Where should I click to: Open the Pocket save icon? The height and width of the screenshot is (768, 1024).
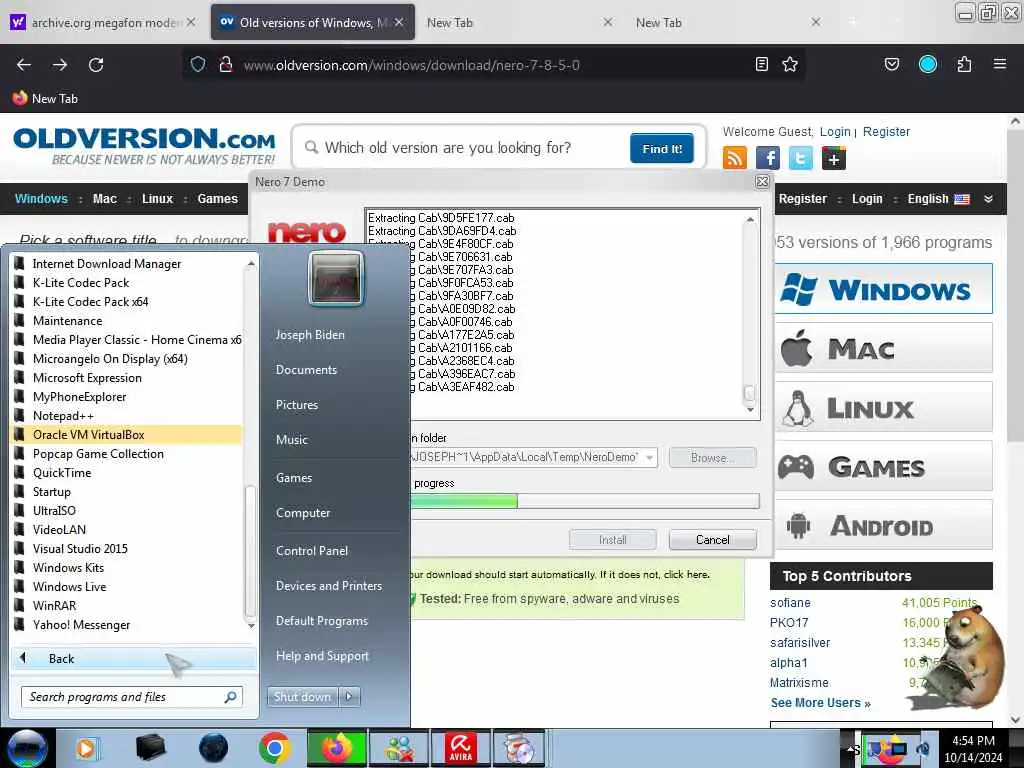pos(891,64)
